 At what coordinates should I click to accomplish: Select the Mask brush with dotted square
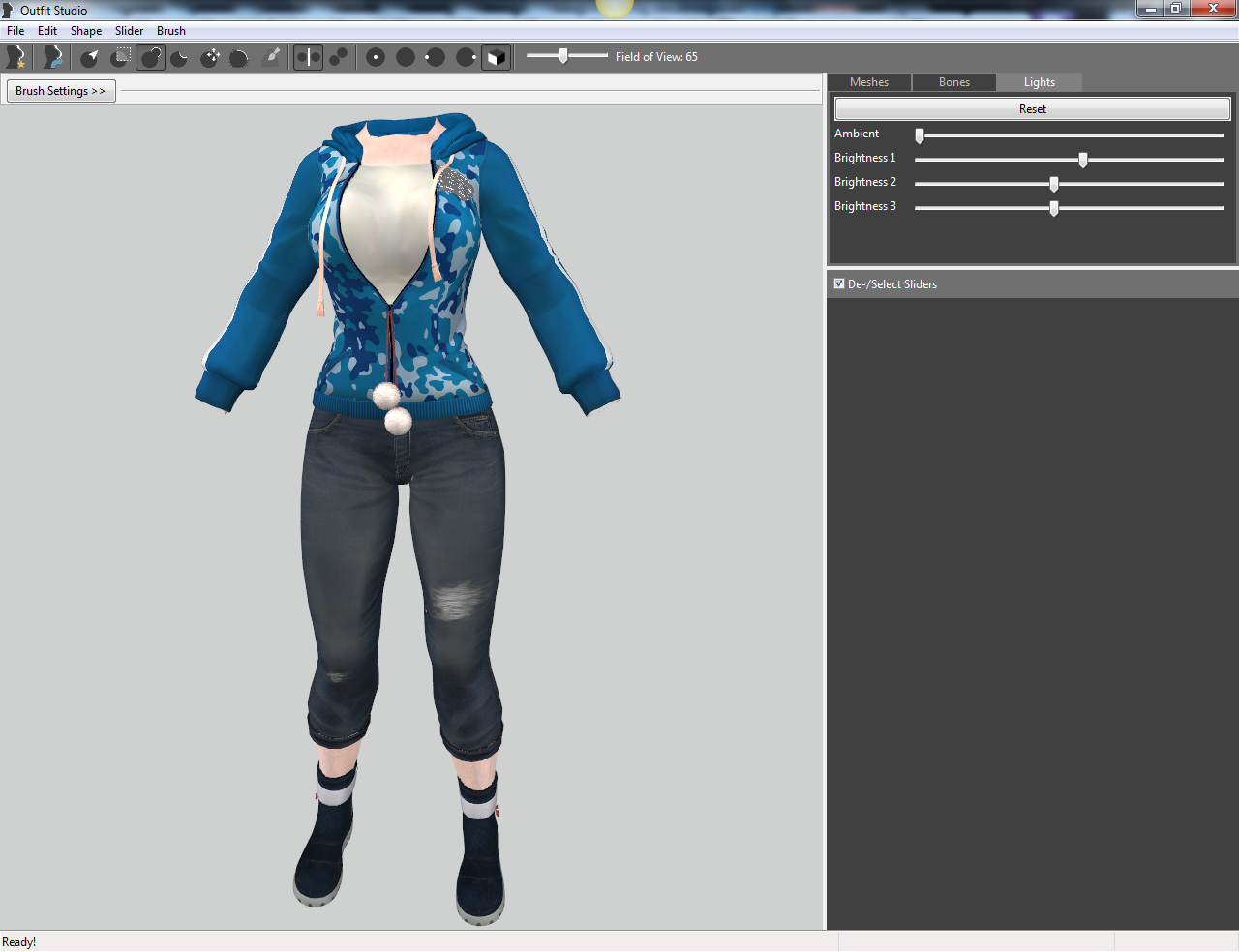pyautogui.click(x=120, y=57)
